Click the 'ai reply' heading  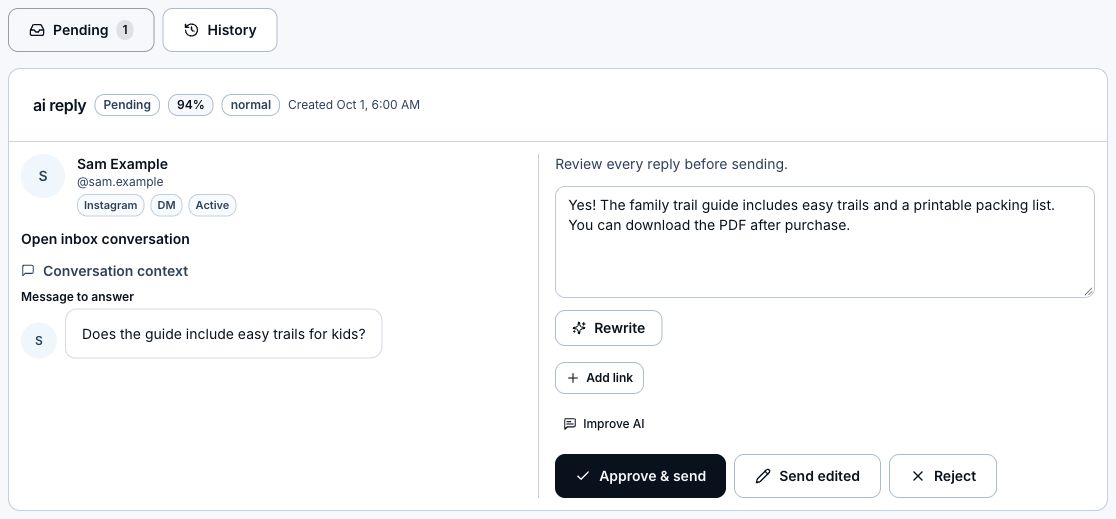coord(59,105)
